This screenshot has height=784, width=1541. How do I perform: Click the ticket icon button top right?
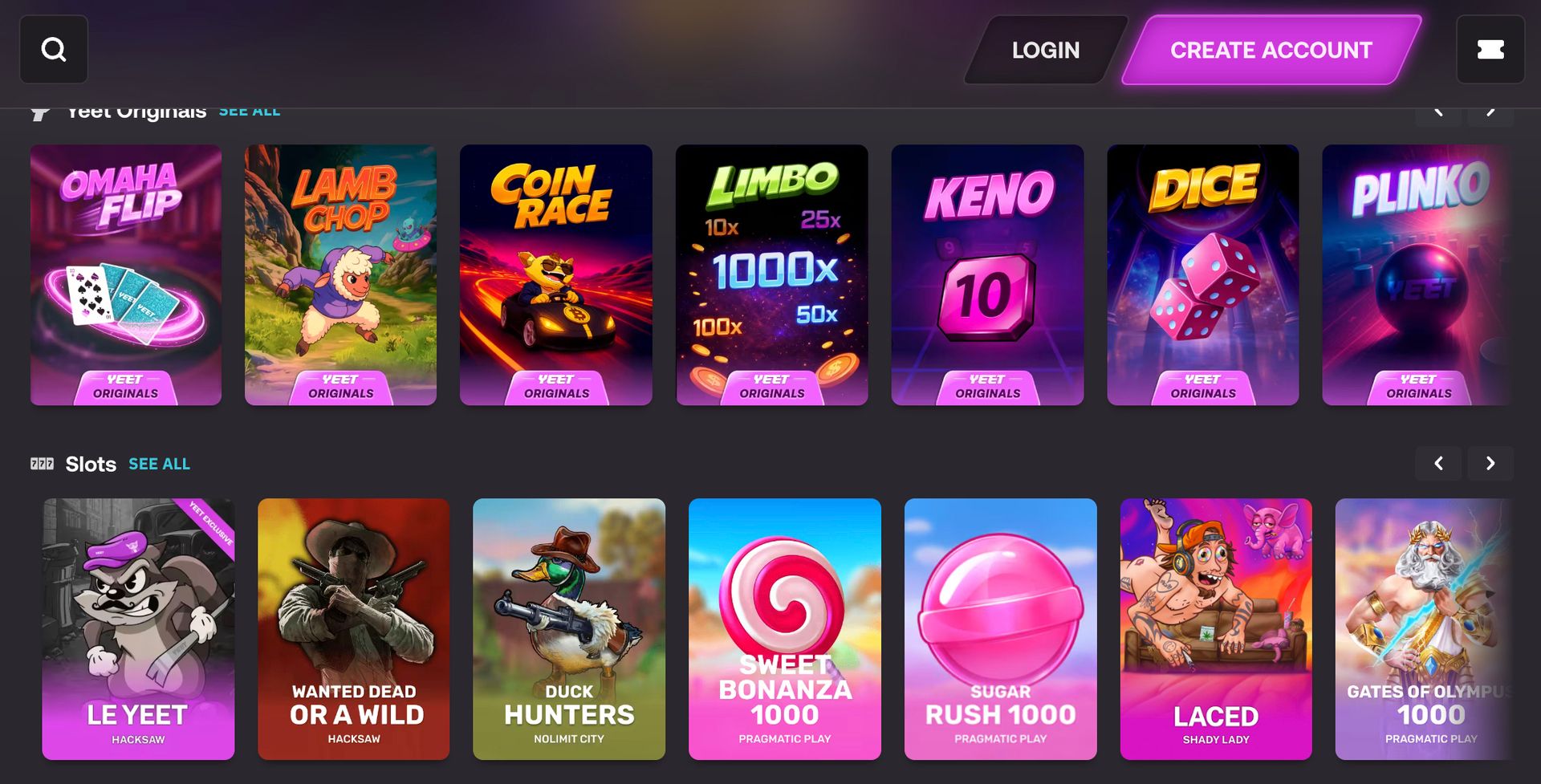click(1490, 50)
